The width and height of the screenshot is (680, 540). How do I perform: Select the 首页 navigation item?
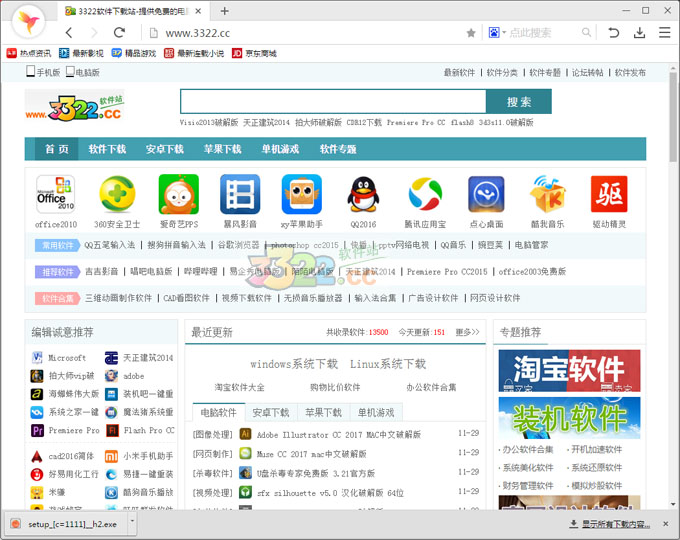[57, 149]
